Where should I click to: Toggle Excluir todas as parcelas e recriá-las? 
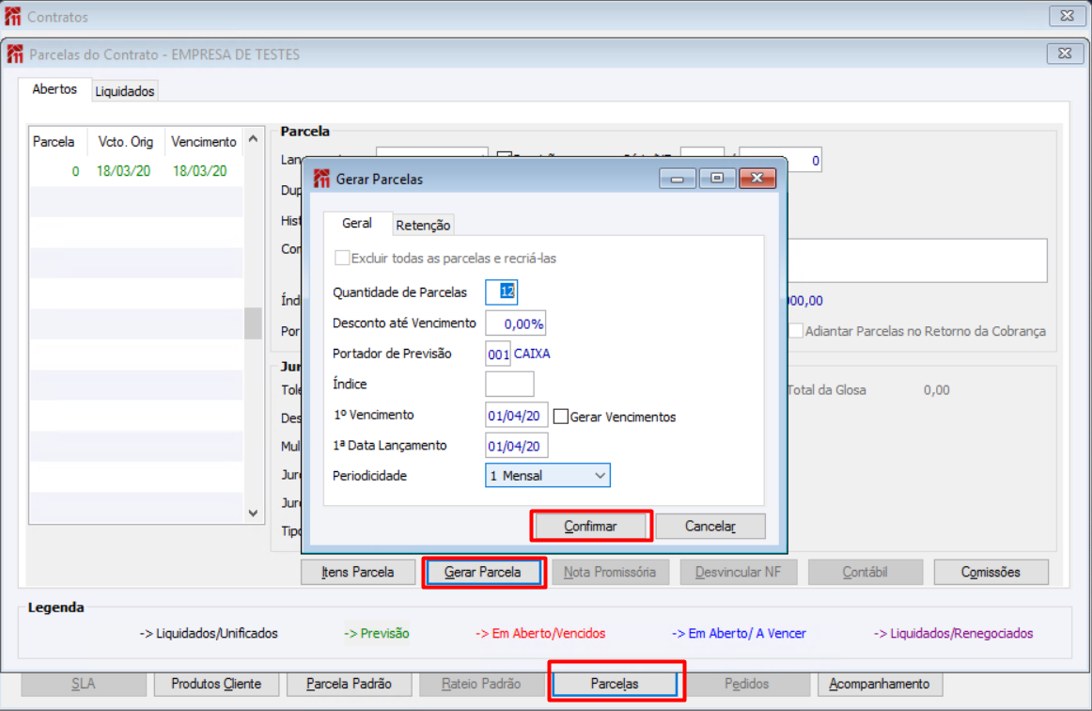click(x=342, y=258)
